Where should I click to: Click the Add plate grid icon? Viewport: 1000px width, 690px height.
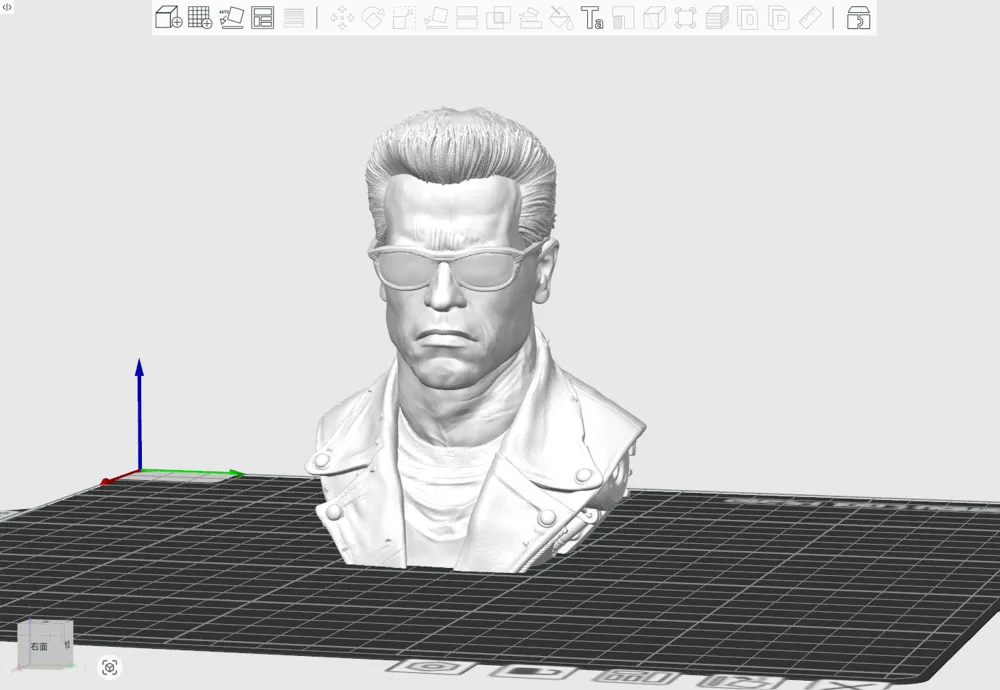[x=200, y=17]
